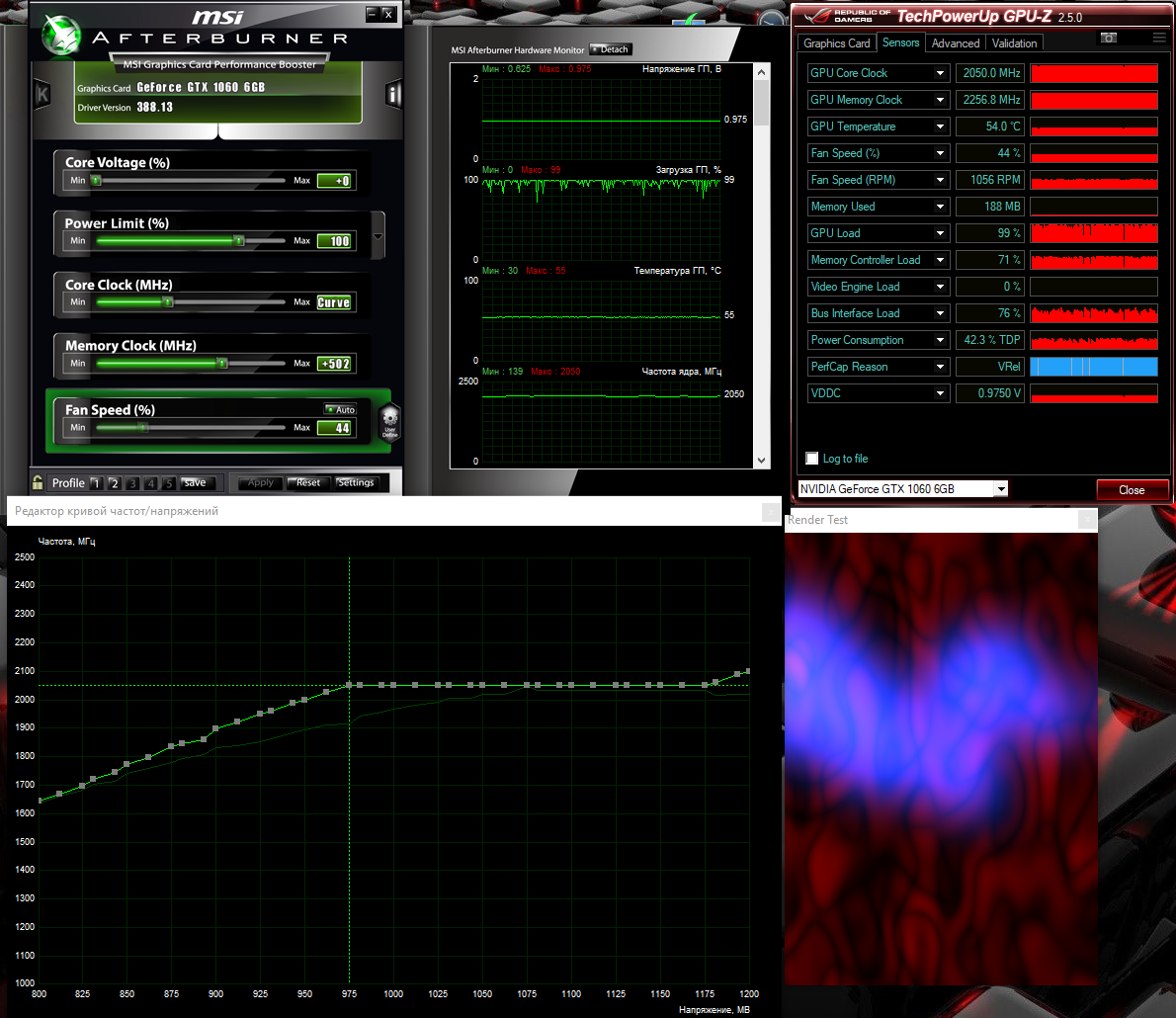1176x1018 pixels.
Task: Select Afterburner profile slot 1
Action: click(x=96, y=483)
